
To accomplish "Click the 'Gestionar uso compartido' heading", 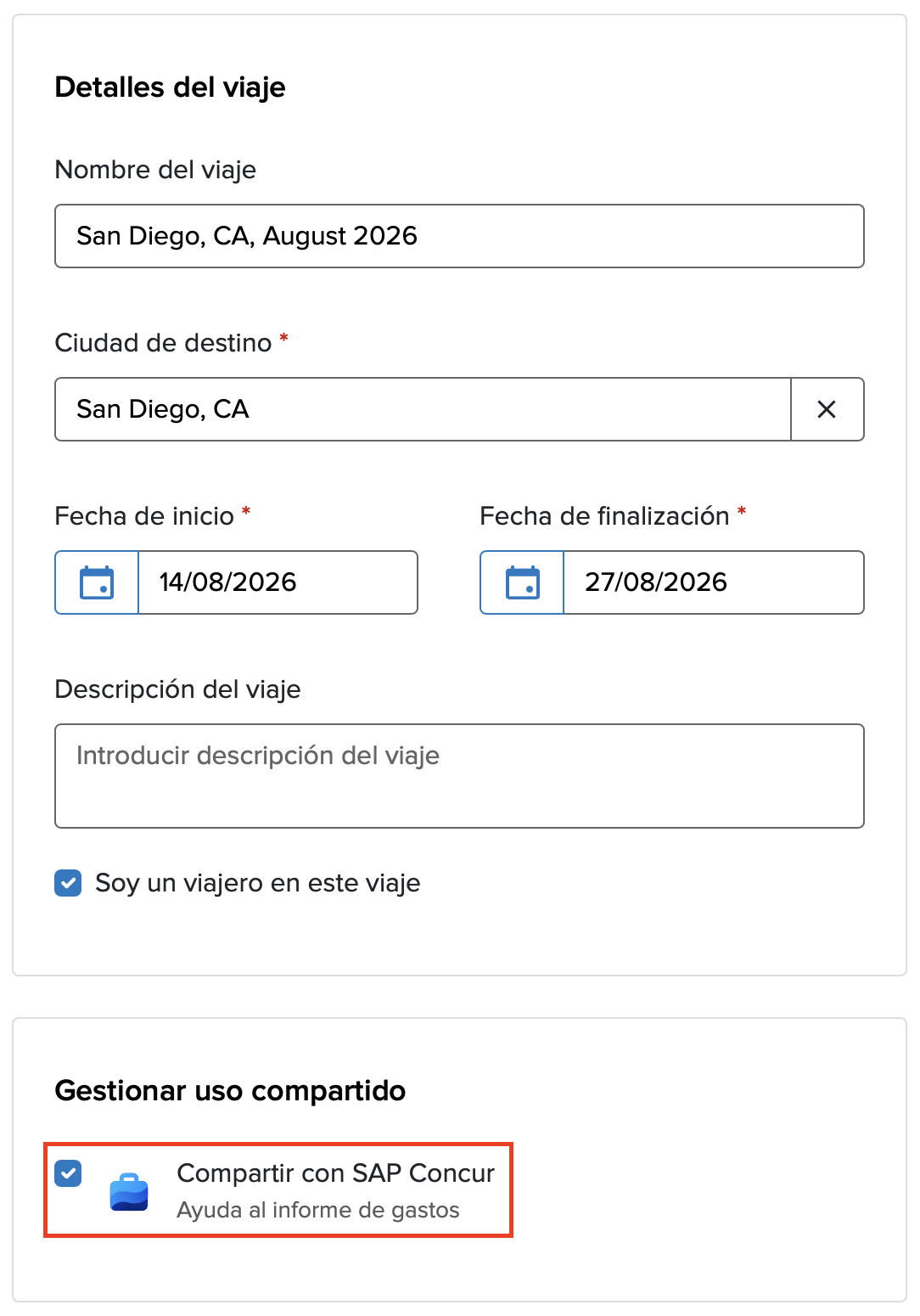I will point(230,1091).
